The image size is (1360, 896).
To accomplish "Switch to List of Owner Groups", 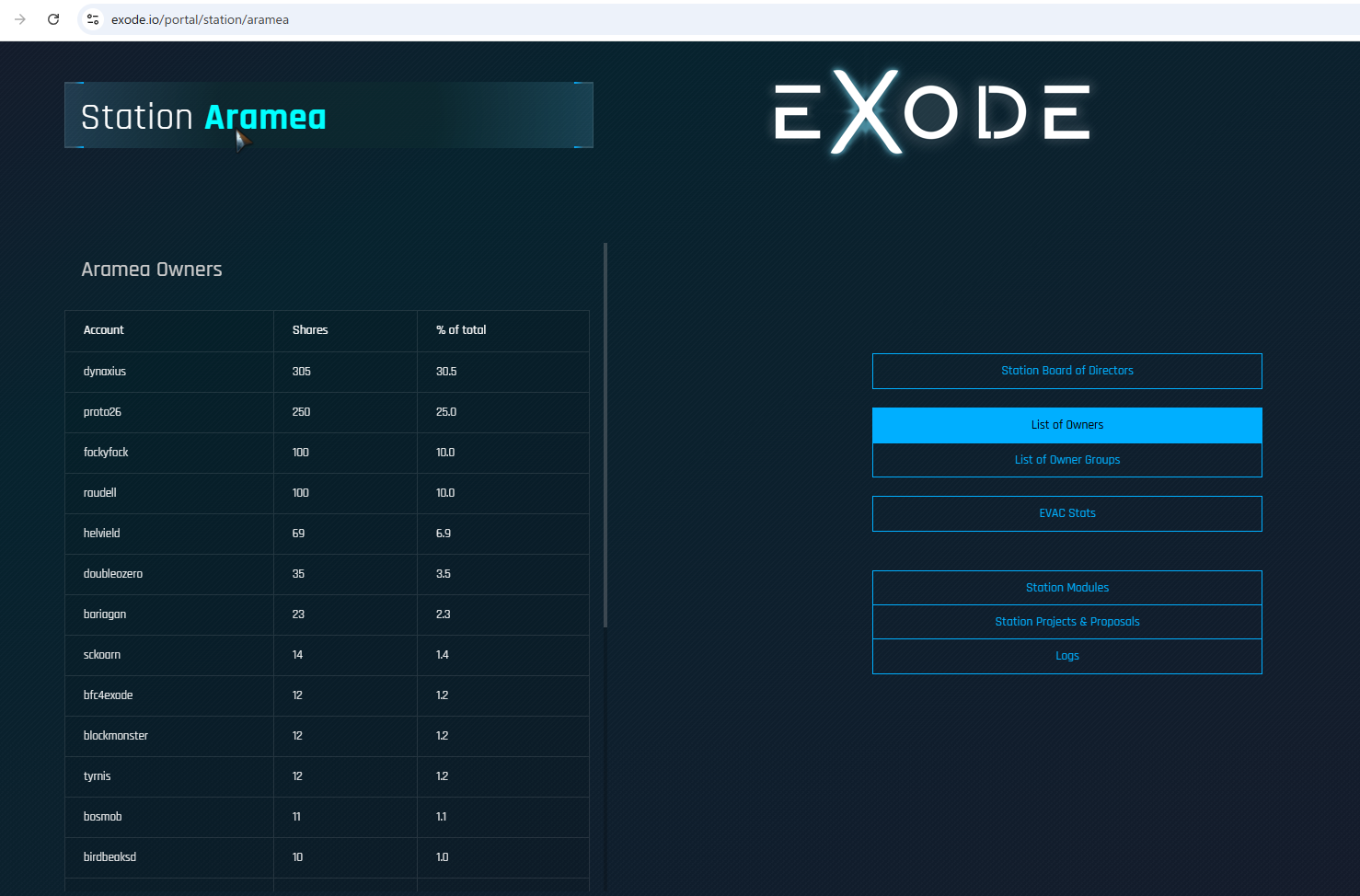I will point(1067,460).
